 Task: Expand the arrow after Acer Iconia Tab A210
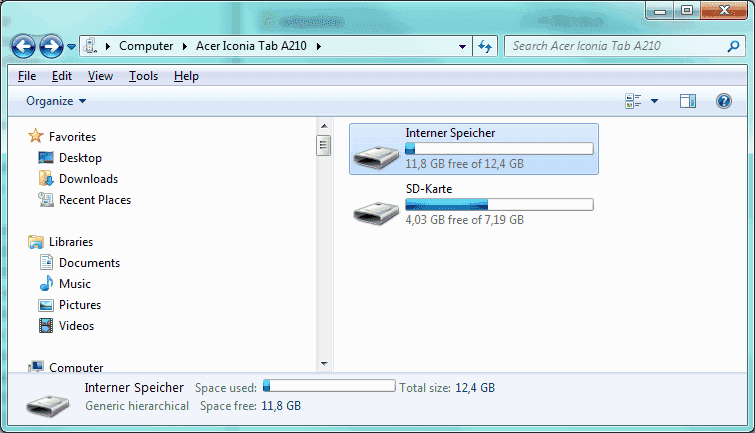(318, 46)
